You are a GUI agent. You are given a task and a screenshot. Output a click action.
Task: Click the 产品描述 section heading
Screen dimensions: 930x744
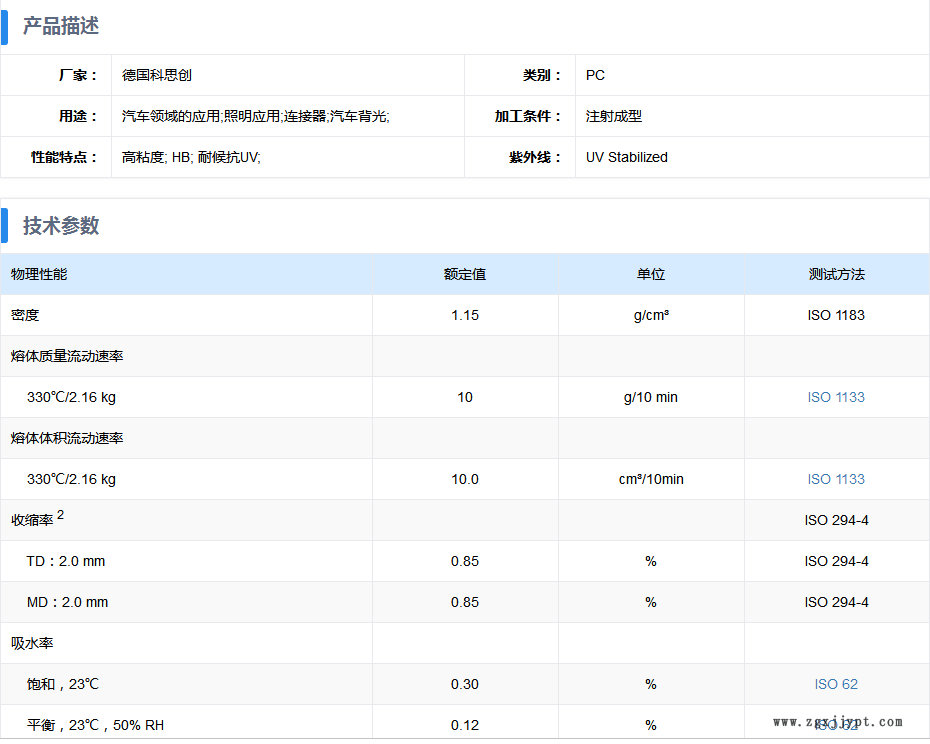[61, 27]
